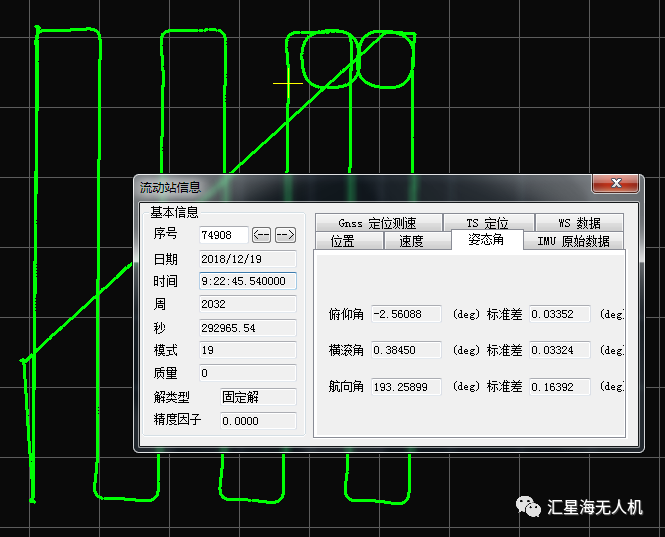Image resolution: width=665 pixels, height=537 pixels.
Task: Click the 横滚角 标准差 value 0.03324
Action: point(559,350)
